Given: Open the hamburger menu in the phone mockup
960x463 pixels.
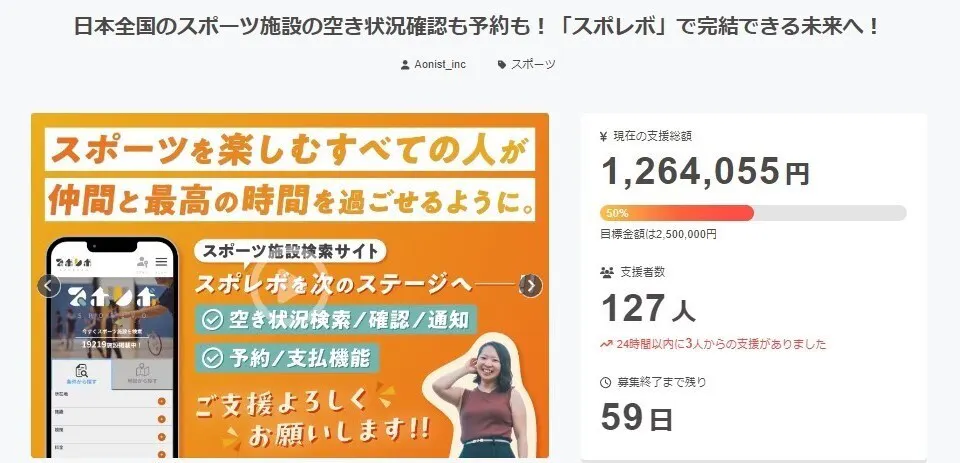Looking at the screenshot, I should [161, 262].
